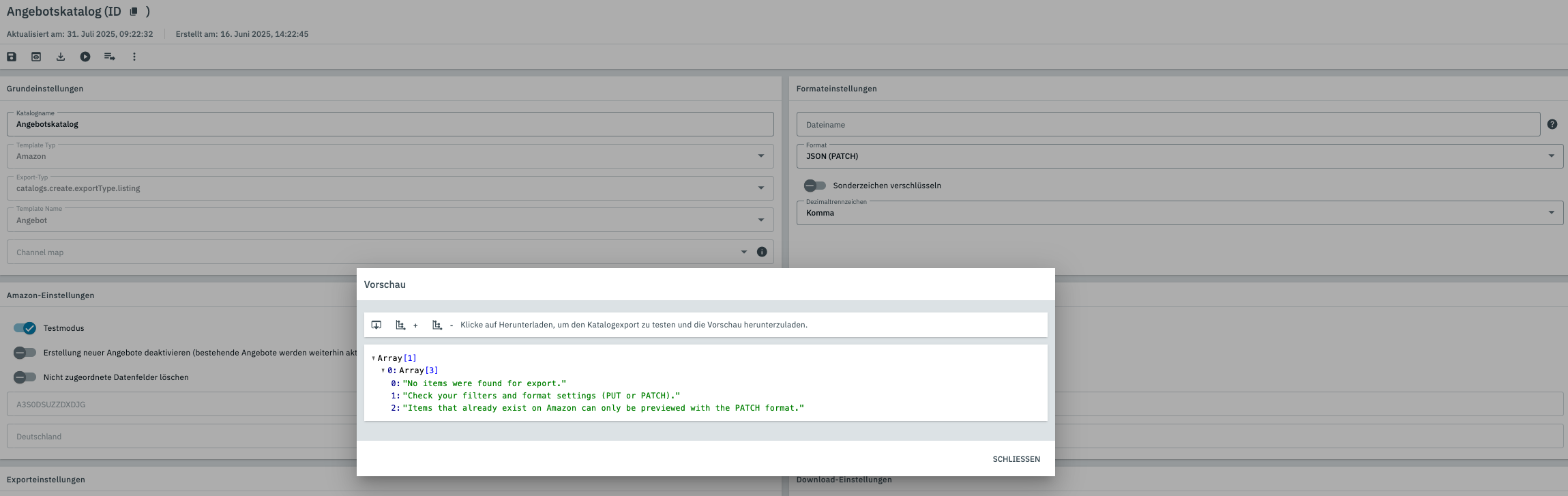The height and width of the screenshot is (496, 1568).
Task: Enable Nicht zugeordnete Datenfelder löschen
Action: 25,377
